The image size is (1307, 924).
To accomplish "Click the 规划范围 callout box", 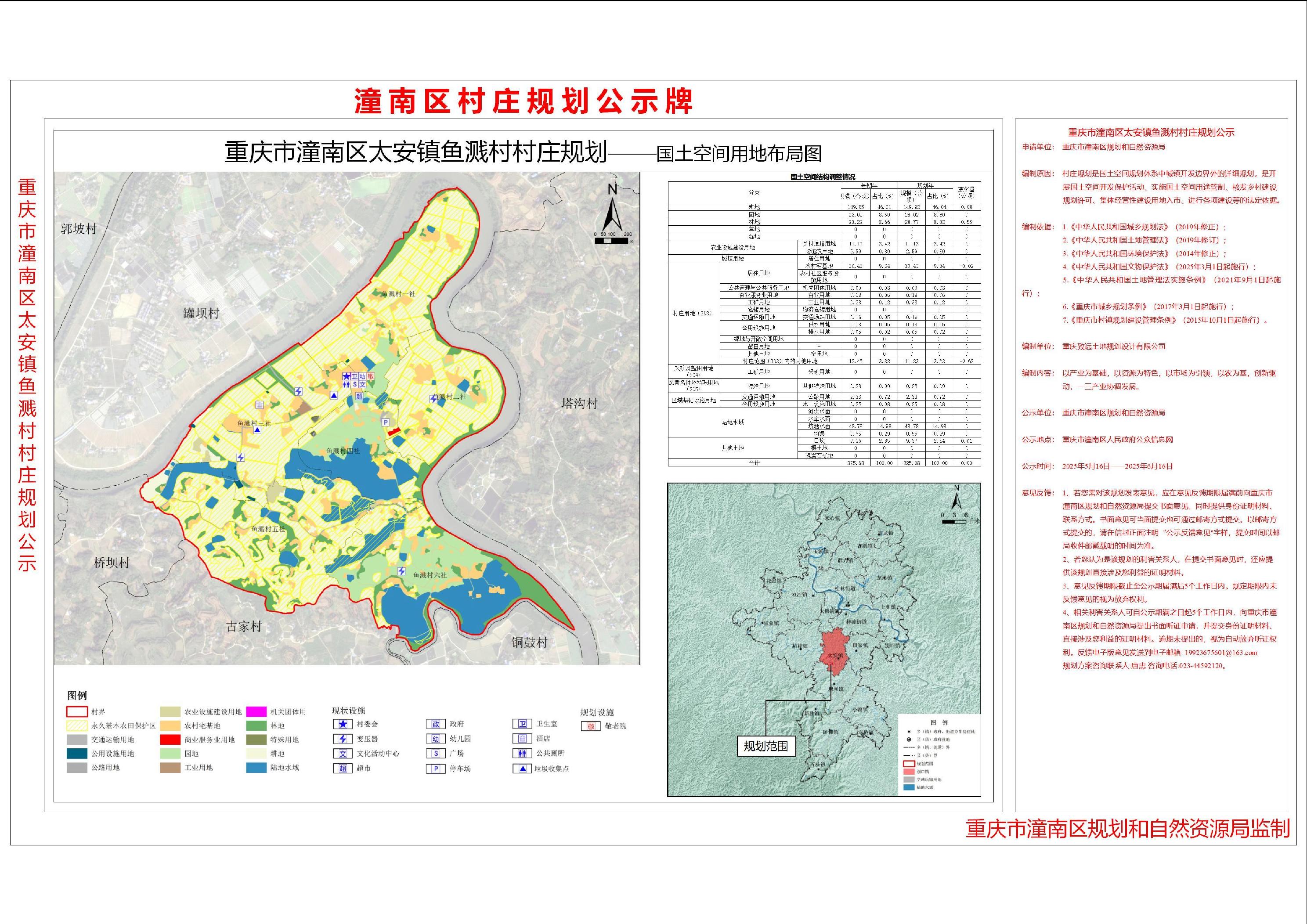I will coord(765,746).
